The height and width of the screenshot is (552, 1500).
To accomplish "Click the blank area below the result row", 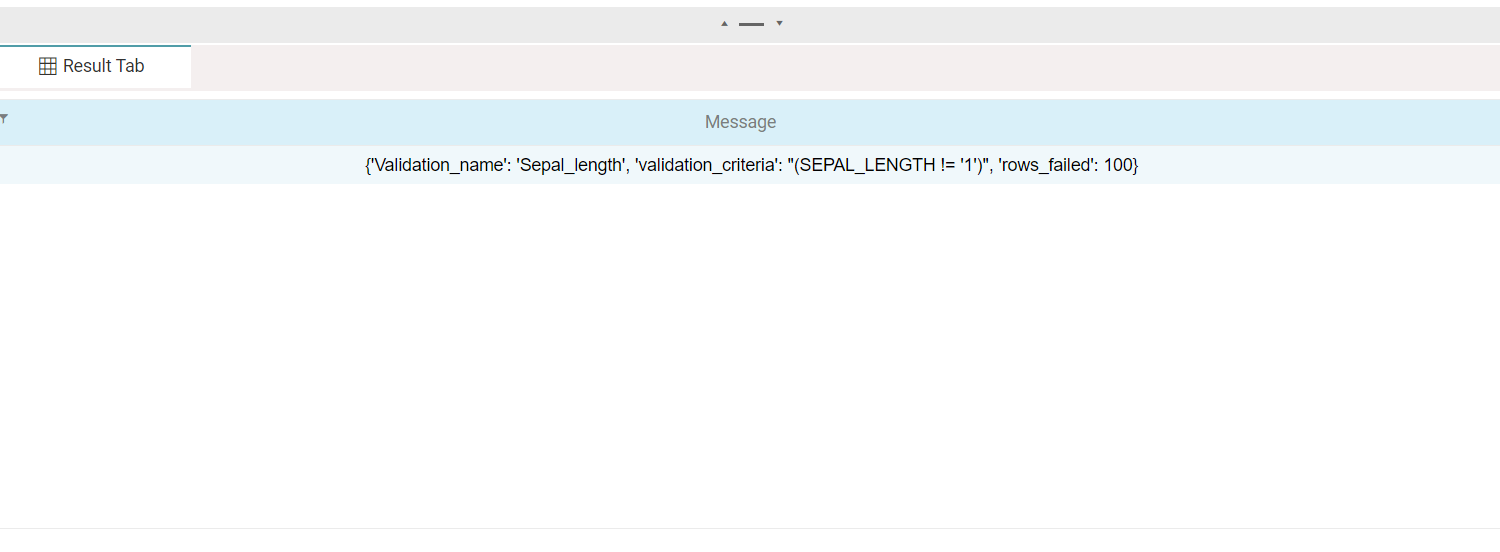I will pos(750,350).
